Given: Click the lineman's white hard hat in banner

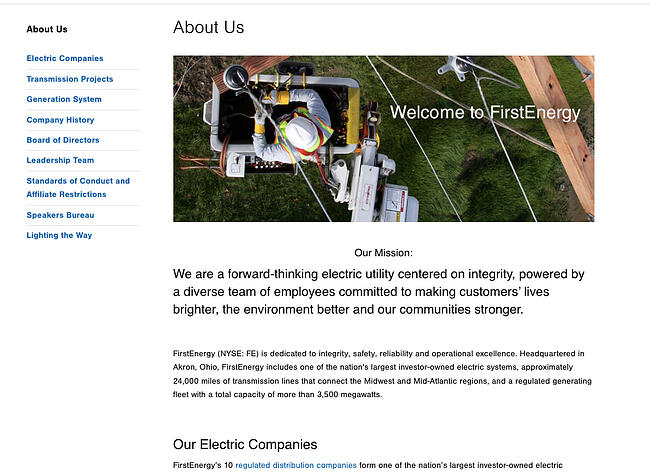Looking at the screenshot, I should coord(302,130).
